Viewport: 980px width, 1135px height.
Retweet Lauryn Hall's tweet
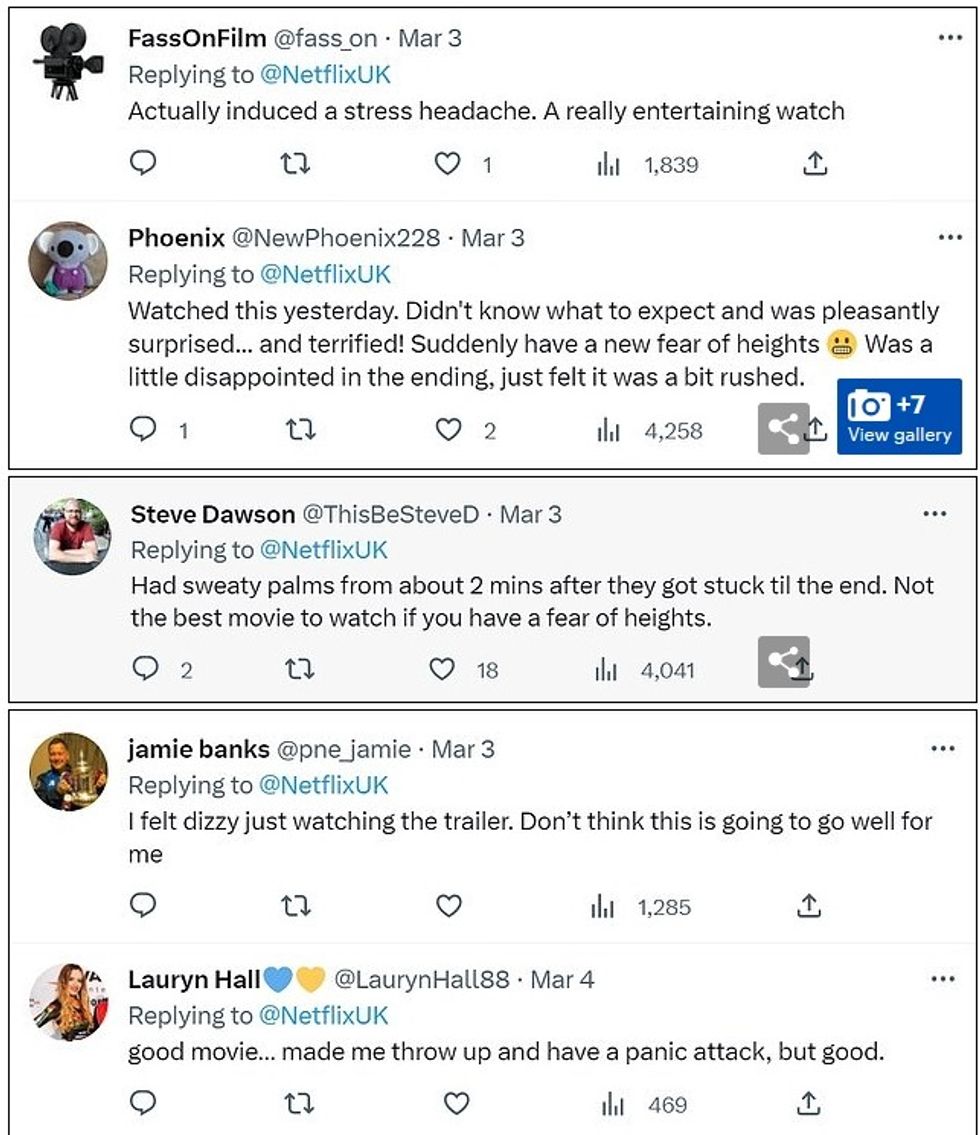(298, 1104)
